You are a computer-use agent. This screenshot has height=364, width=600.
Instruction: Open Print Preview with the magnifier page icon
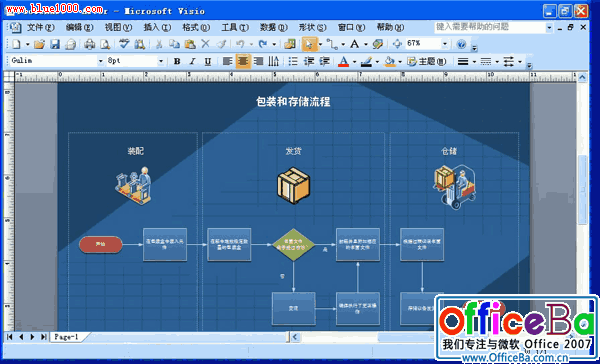[x=105, y=44]
